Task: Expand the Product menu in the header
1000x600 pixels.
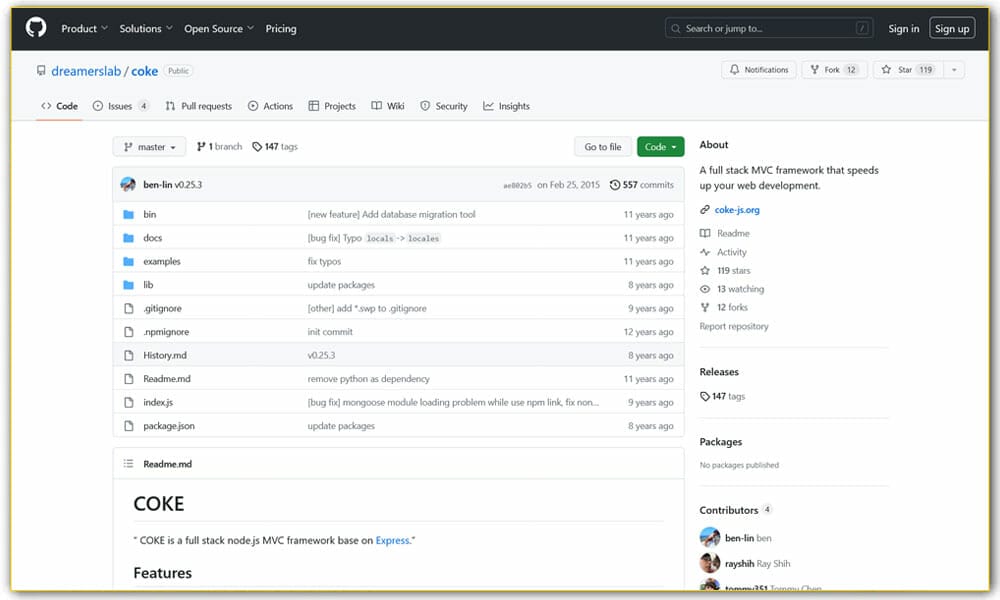Action: coord(84,29)
